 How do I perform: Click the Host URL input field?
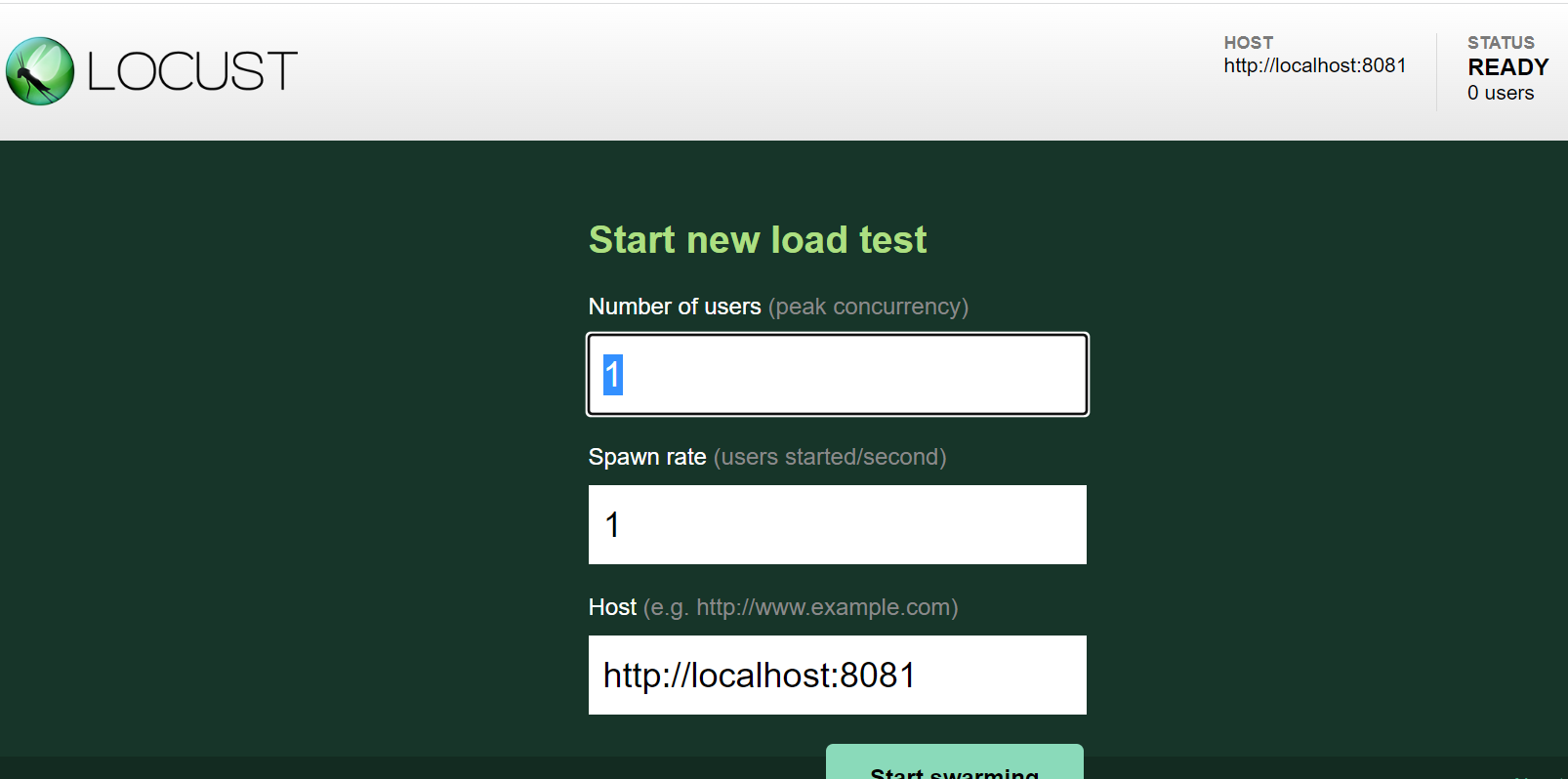click(x=838, y=676)
